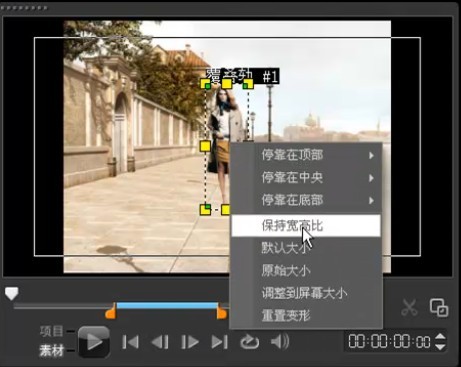Step forward one frame with Next Frame button
The height and width of the screenshot is (367, 461).
190,342
